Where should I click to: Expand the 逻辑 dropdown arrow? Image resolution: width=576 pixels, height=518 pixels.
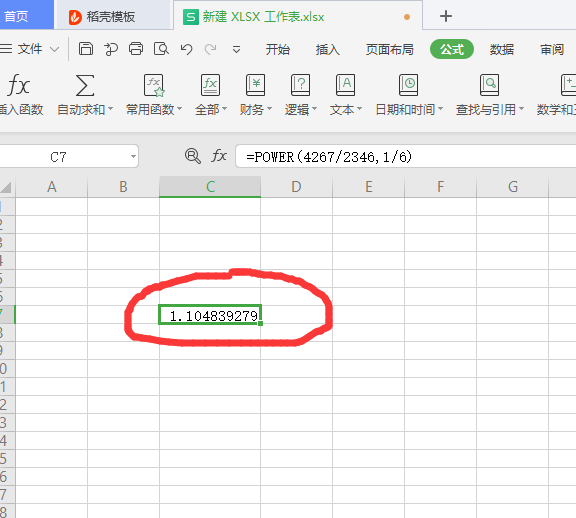314,109
